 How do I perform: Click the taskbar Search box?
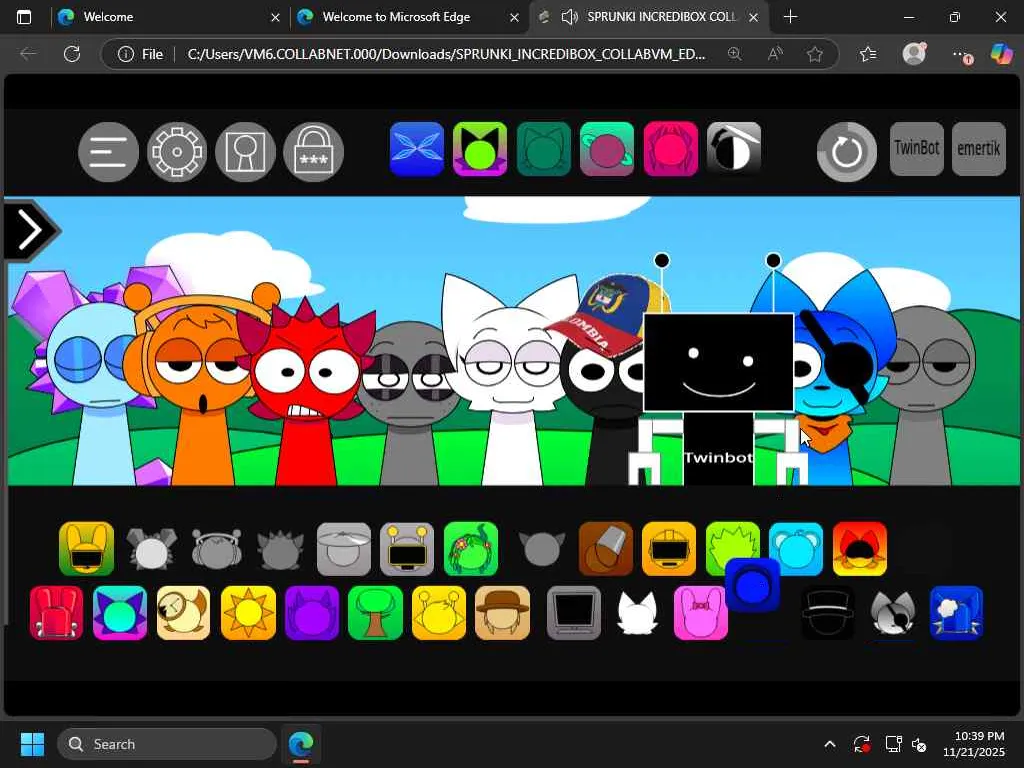pos(167,744)
